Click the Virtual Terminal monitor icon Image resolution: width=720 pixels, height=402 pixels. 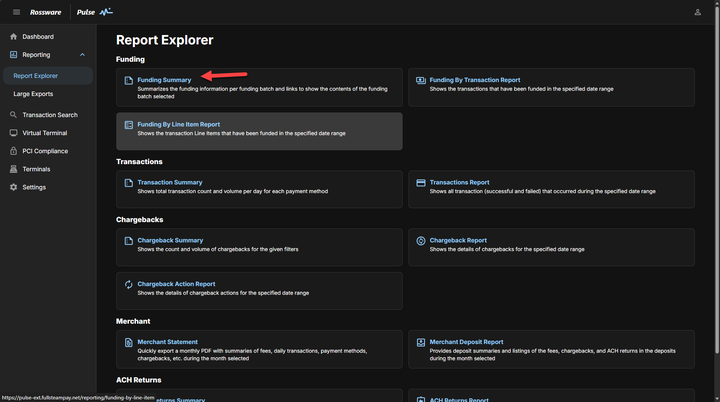pos(13,133)
